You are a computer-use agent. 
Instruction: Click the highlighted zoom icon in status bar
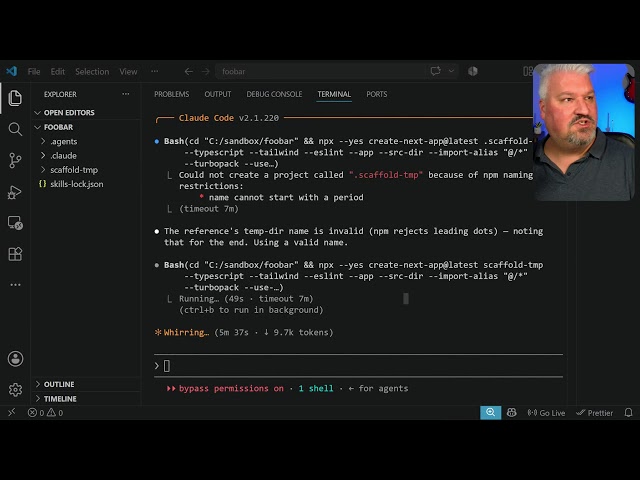(490, 412)
